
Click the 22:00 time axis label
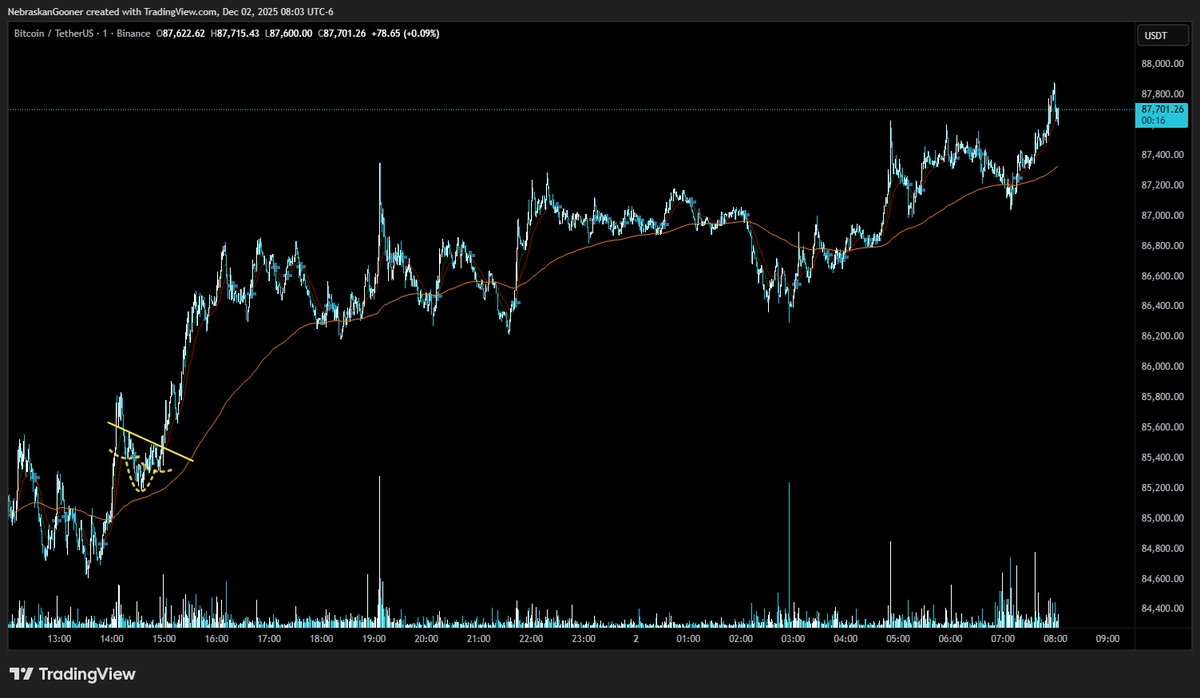531,638
